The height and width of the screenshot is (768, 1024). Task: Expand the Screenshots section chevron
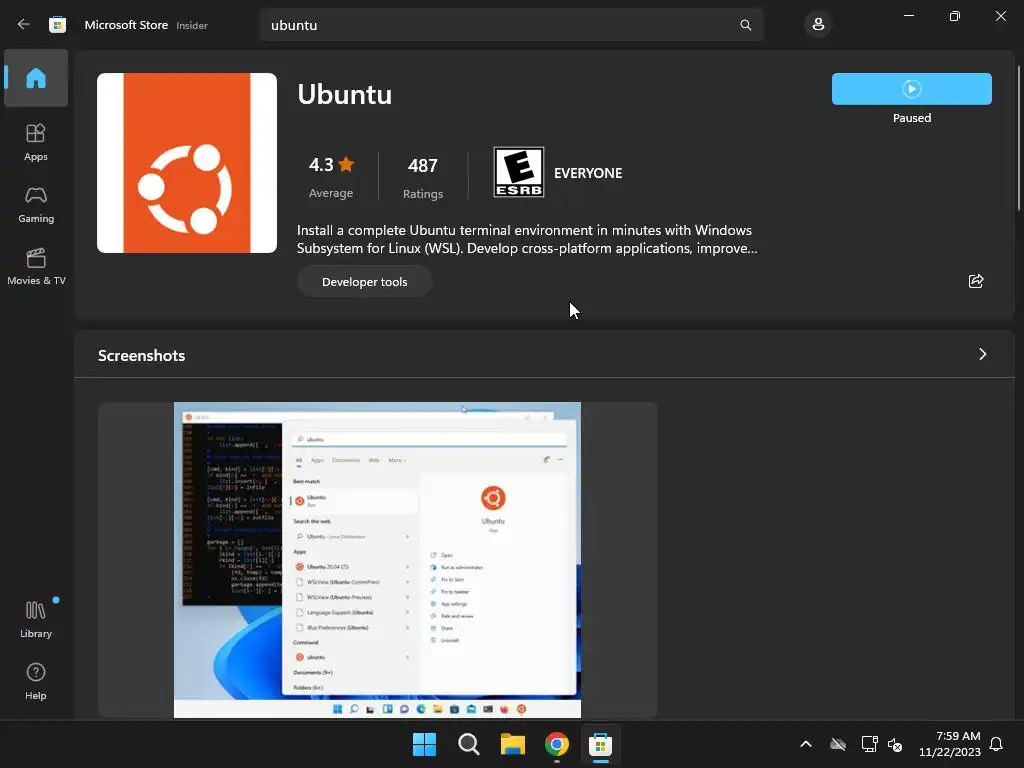(x=982, y=354)
